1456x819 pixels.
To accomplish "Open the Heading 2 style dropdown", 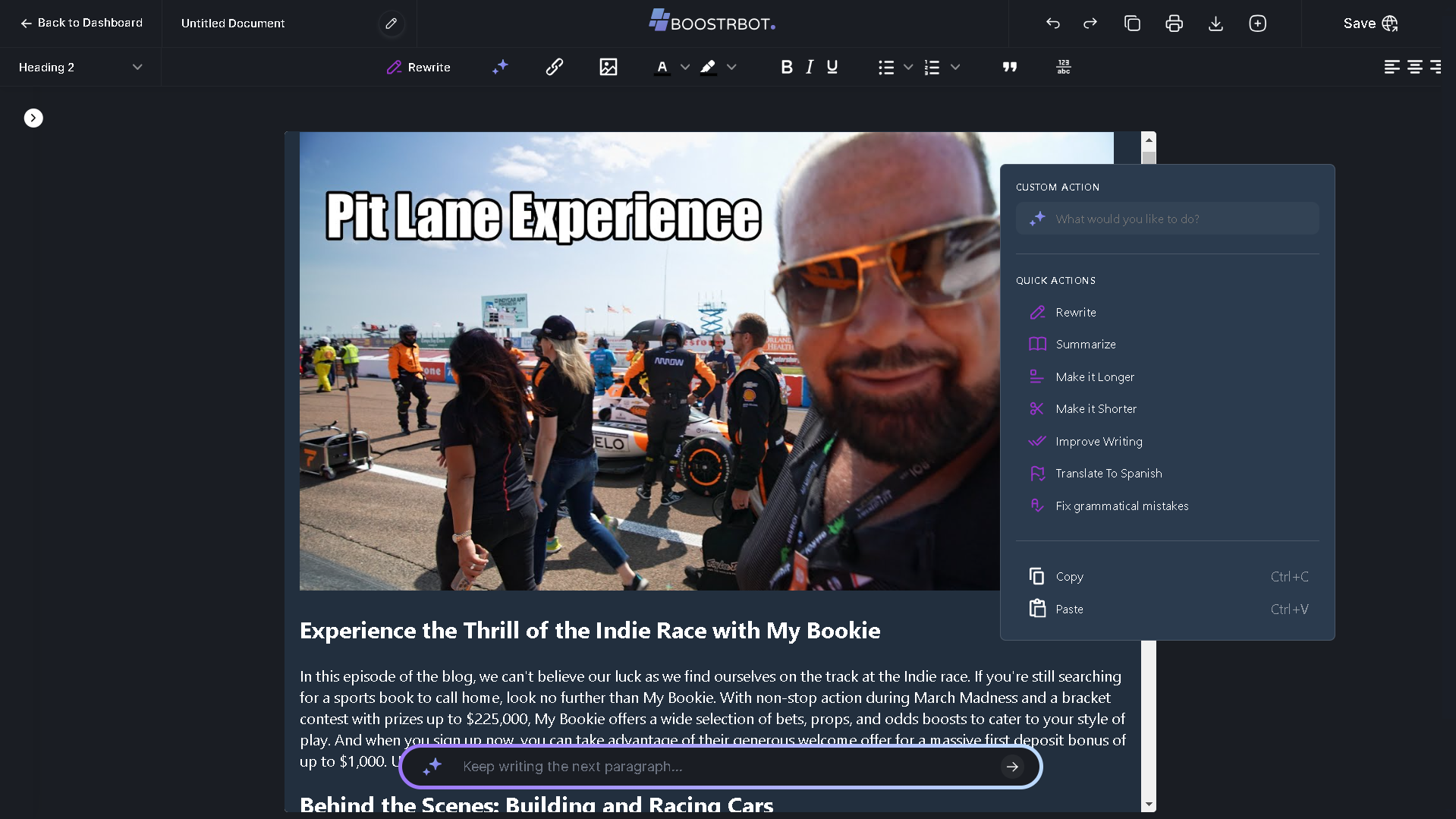I will [80, 67].
